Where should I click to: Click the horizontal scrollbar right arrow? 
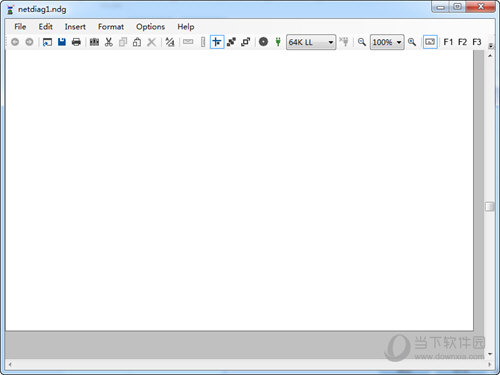pyautogui.click(x=490, y=365)
